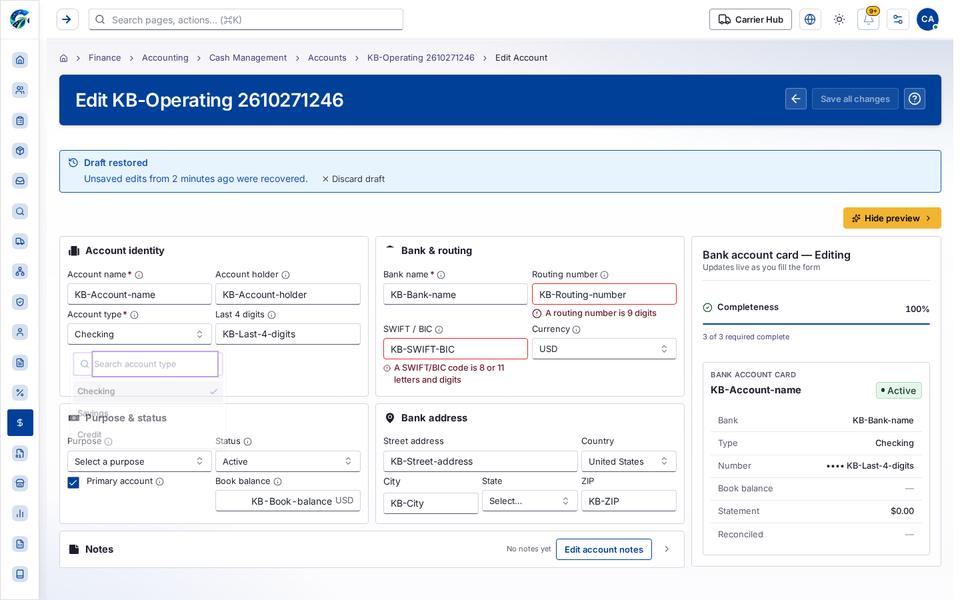Click Discard draft link
The width and height of the screenshot is (960, 600).
click(x=353, y=179)
